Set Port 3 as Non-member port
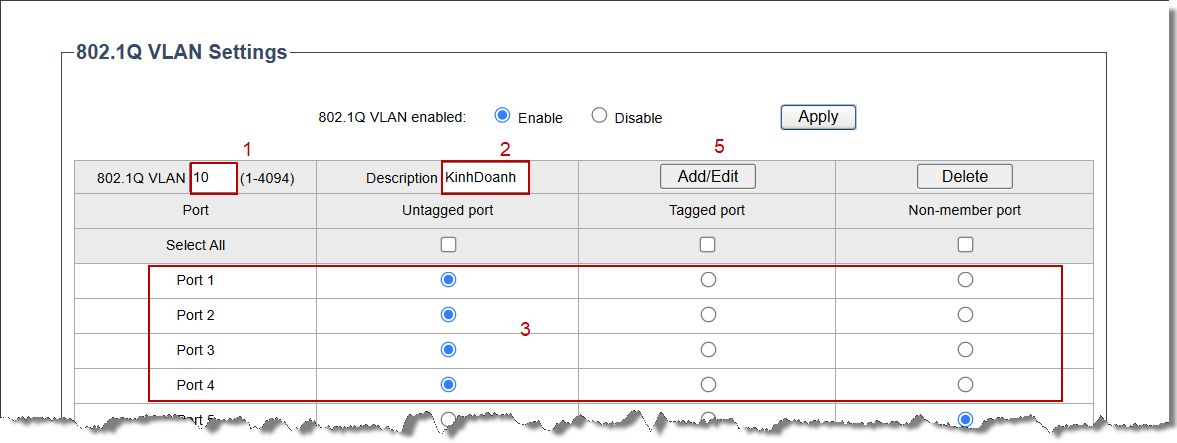 click(965, 350)
